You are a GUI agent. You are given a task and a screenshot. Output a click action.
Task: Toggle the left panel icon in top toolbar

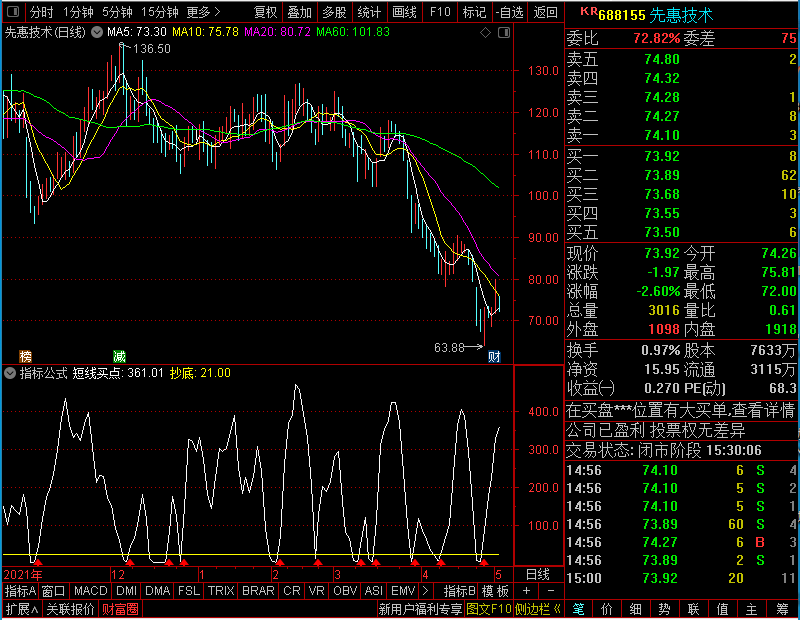click(x=13, y=11)
